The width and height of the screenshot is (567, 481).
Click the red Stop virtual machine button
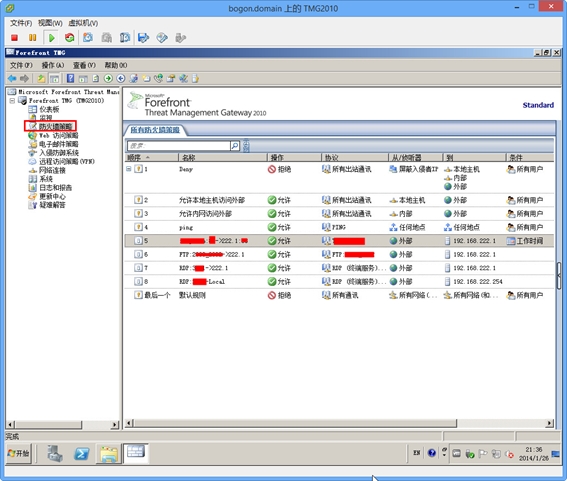(x=14, y=38)
